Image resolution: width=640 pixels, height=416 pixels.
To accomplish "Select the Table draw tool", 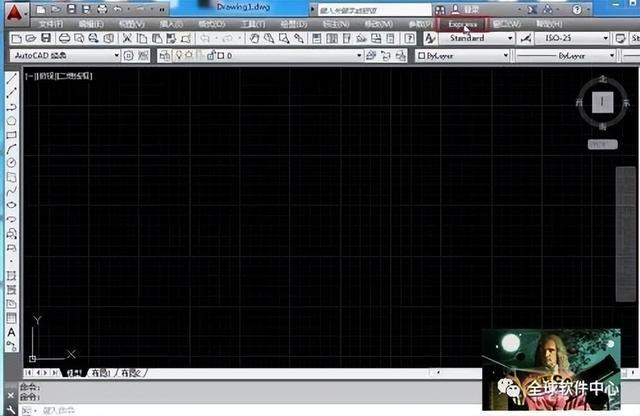I will pos(11,318).
